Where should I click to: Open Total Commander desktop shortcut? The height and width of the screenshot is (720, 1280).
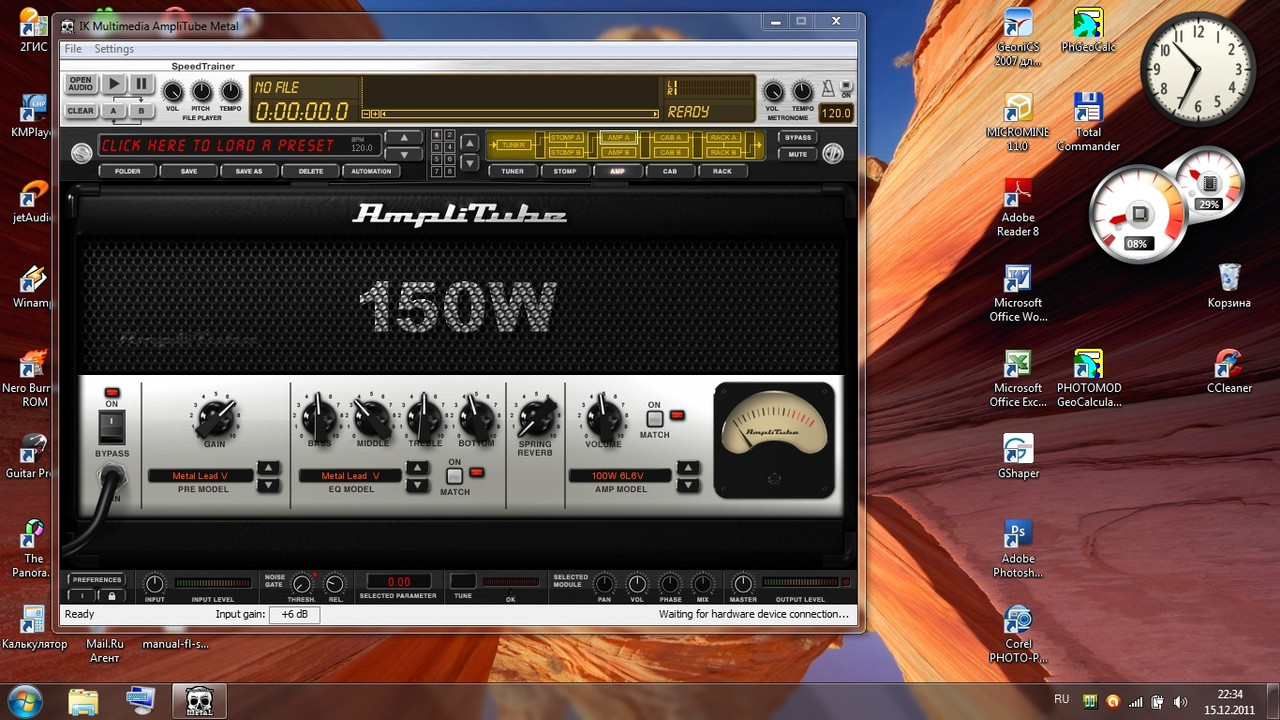[x=1088, y=122]
